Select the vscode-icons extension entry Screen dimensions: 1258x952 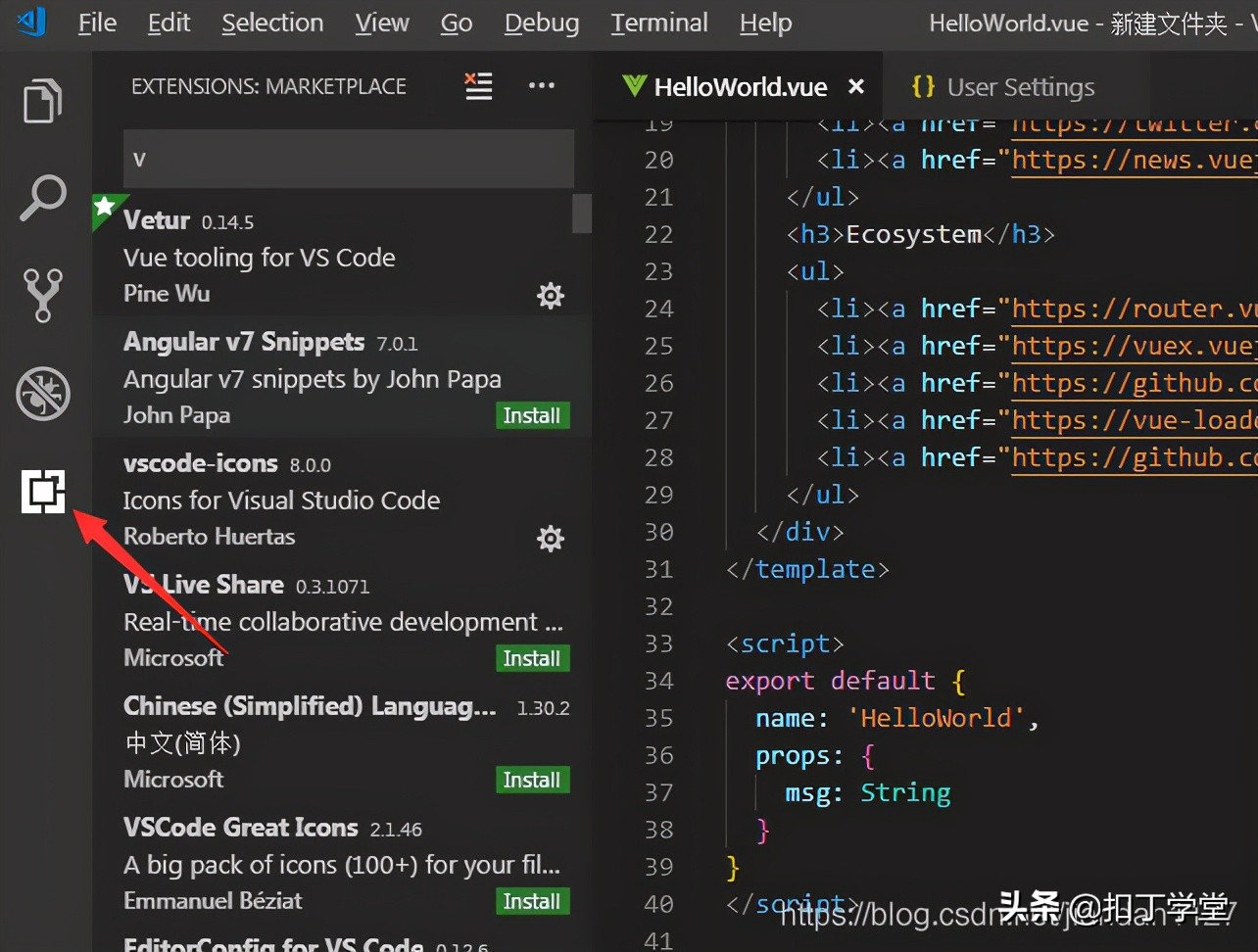(x=342, y=499)
